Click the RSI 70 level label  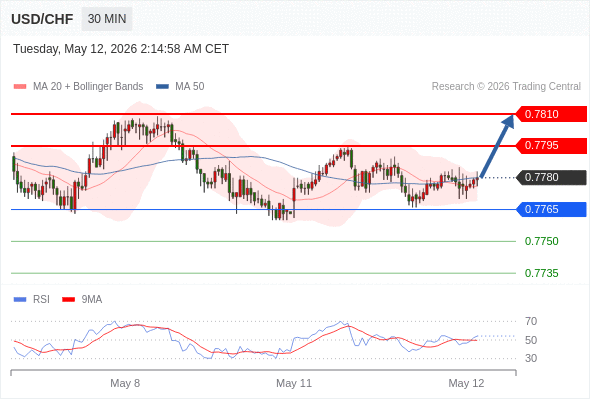pyautogui.click(x=531, y=321)
